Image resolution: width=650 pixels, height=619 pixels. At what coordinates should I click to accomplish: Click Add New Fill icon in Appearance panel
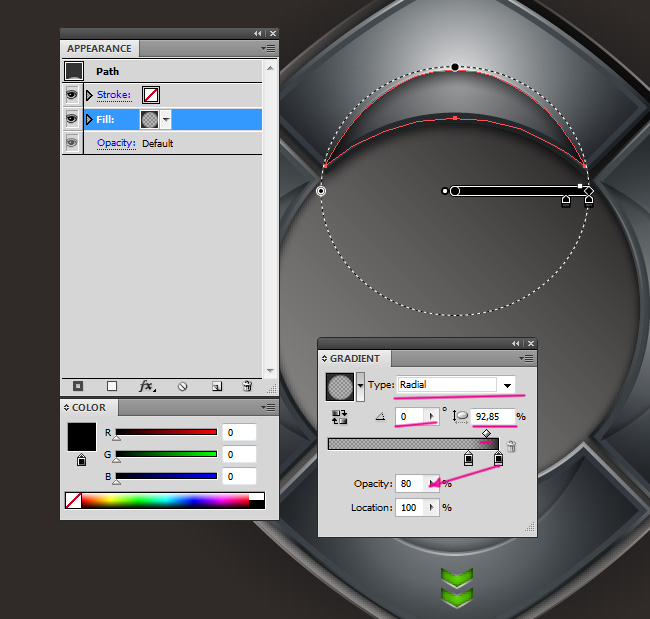click(112, 386)
